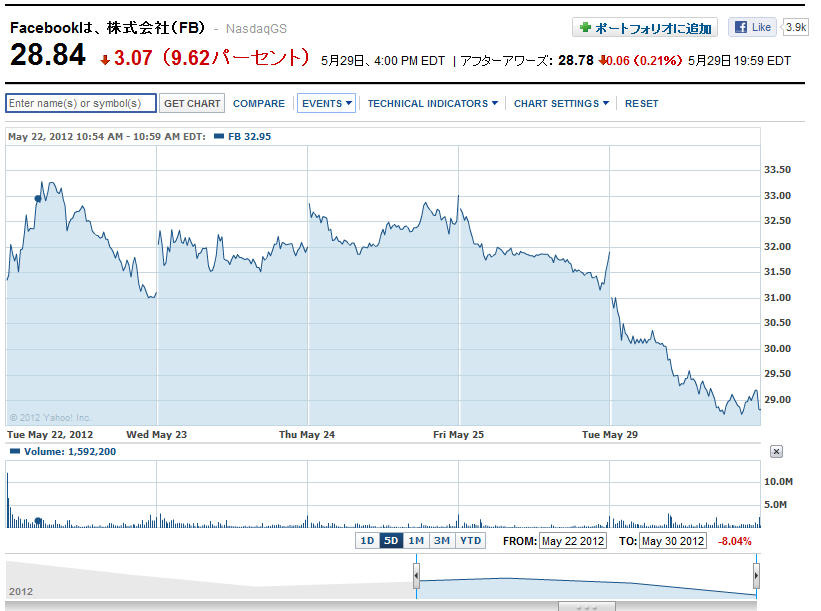
Task: Click the green plus add-to-portfolio icon
Action: 585,27
